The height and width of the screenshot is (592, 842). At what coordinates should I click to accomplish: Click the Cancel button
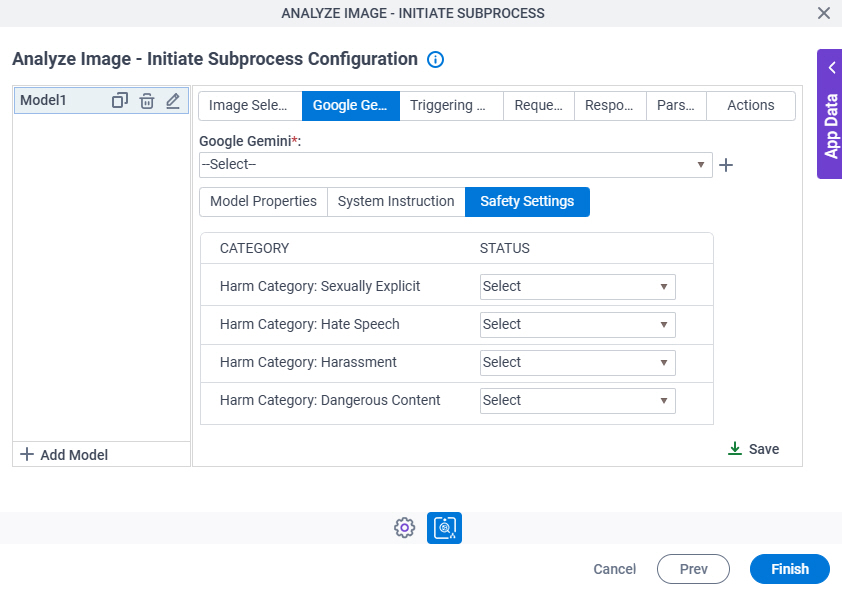coord(614,569)
